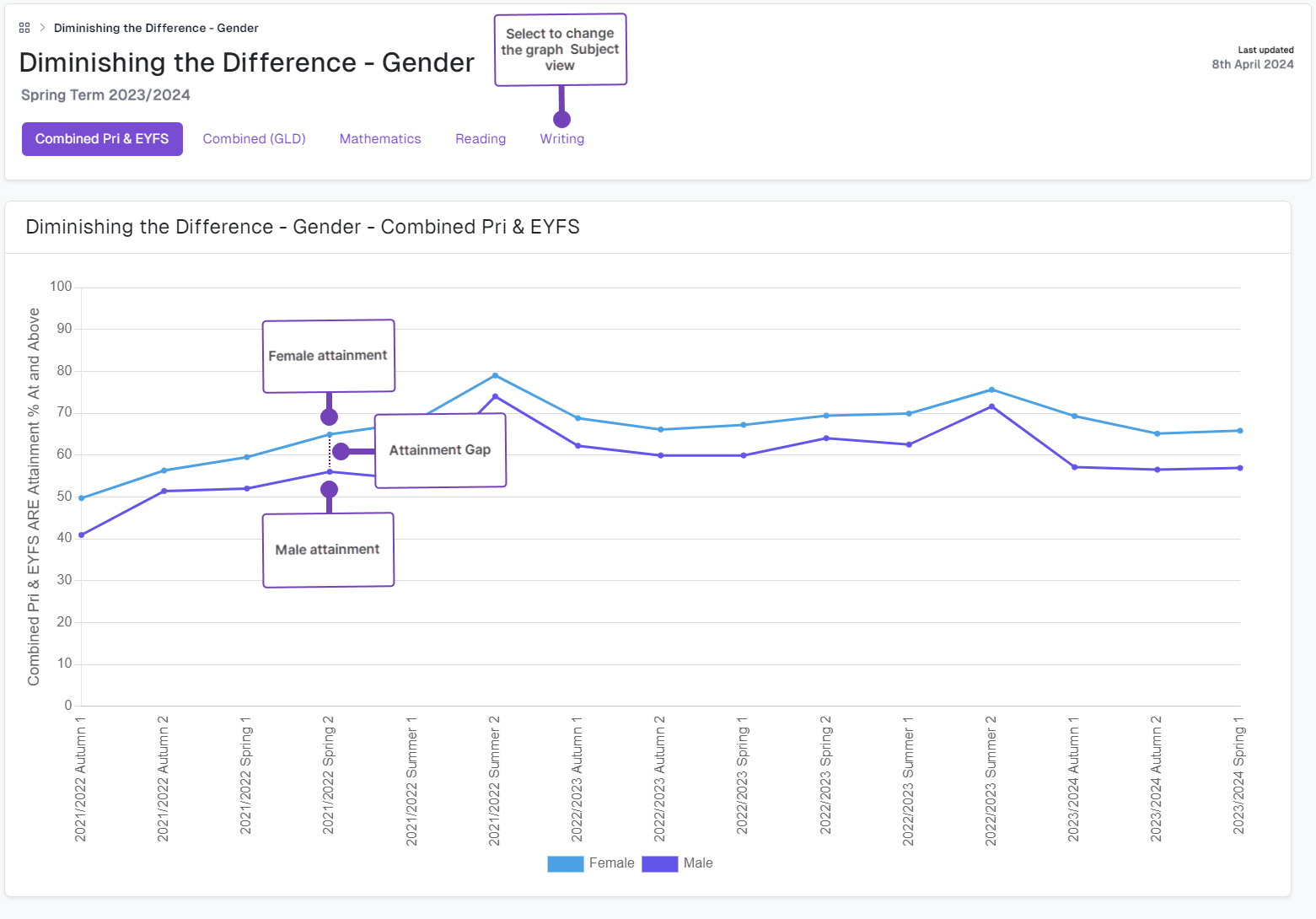Click the purple Male legend swatch
This screenshot has height=919, width=1316.
659,863
